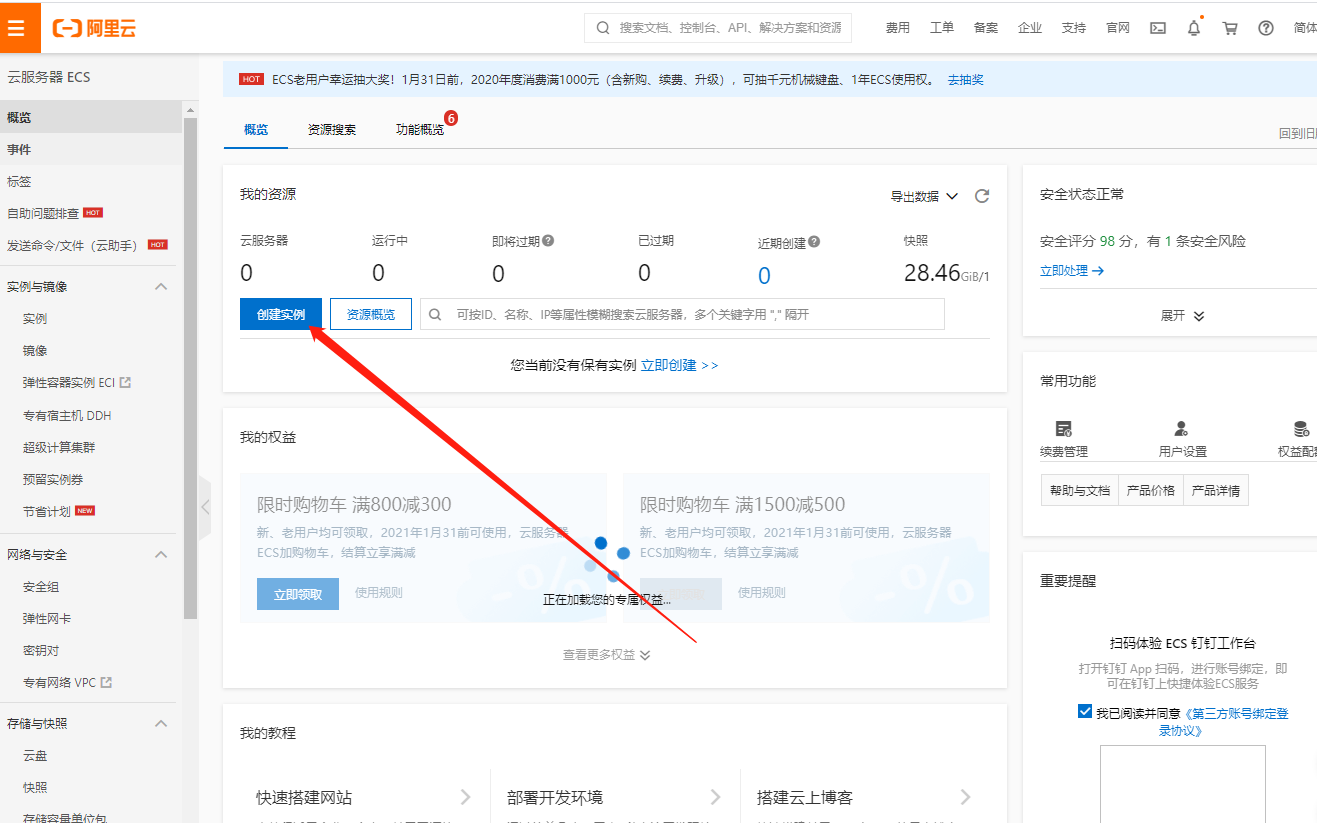Click the 立即创建 link
This screenshot has width=1317, height=823.
680,365
